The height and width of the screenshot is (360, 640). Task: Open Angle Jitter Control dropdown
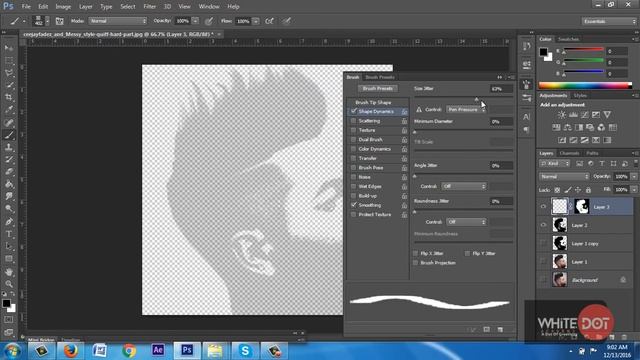464,186
